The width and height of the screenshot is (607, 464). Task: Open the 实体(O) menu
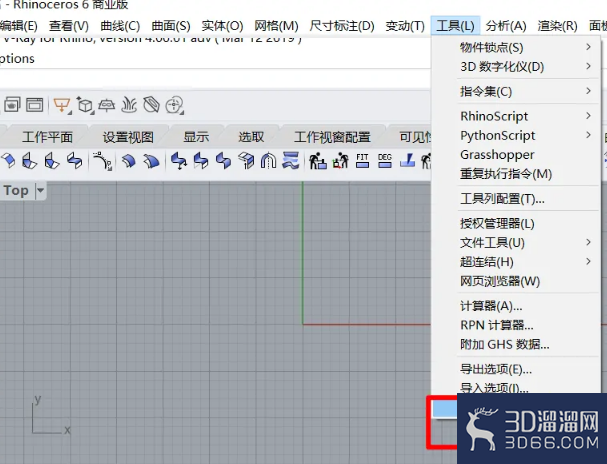[222, 26]
